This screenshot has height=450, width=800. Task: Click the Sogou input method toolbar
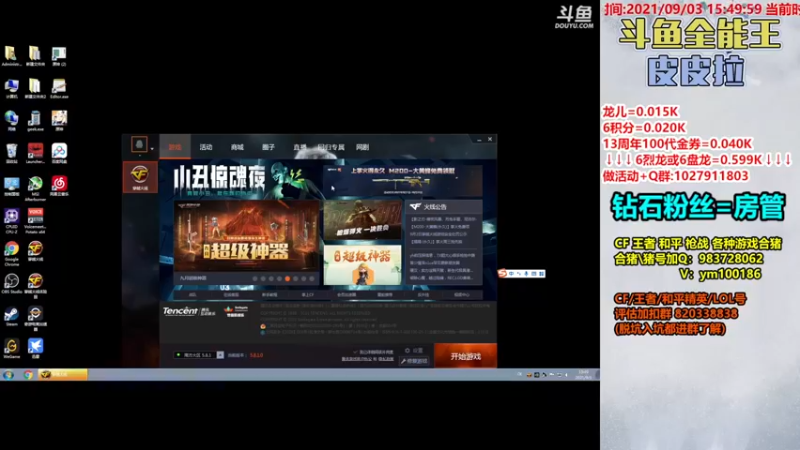(521, 273)
